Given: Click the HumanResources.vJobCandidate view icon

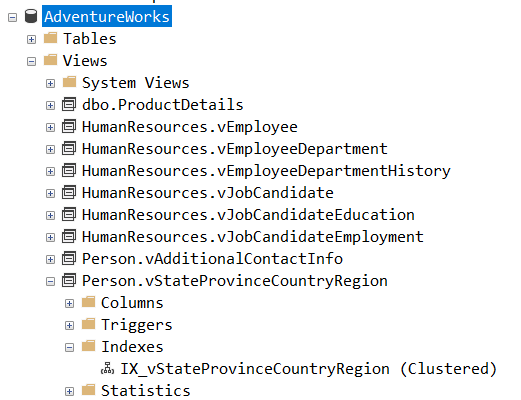Looking at the screenshot, I should pos(69,192).
